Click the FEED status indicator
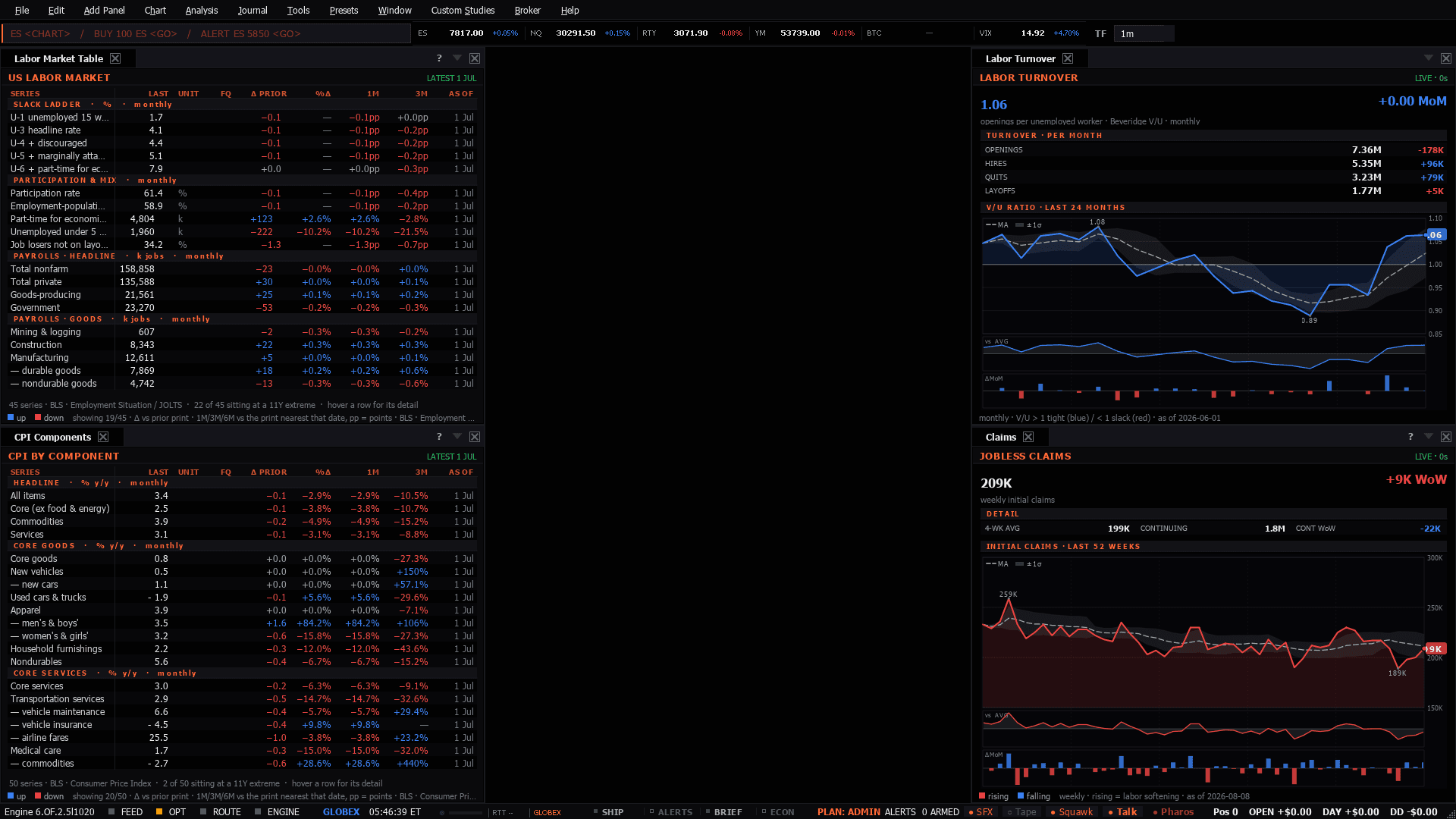Screen dimensions: 1456x819 (125, 812)
